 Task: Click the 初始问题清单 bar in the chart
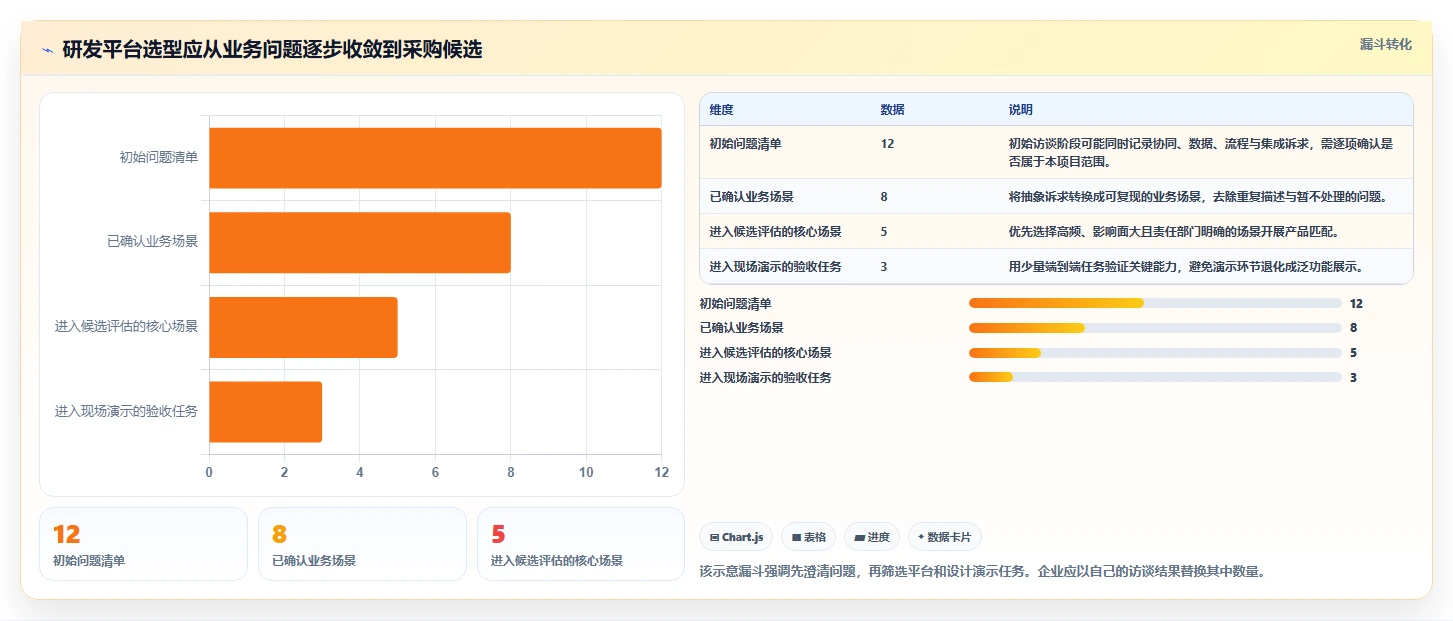[435, 158]
